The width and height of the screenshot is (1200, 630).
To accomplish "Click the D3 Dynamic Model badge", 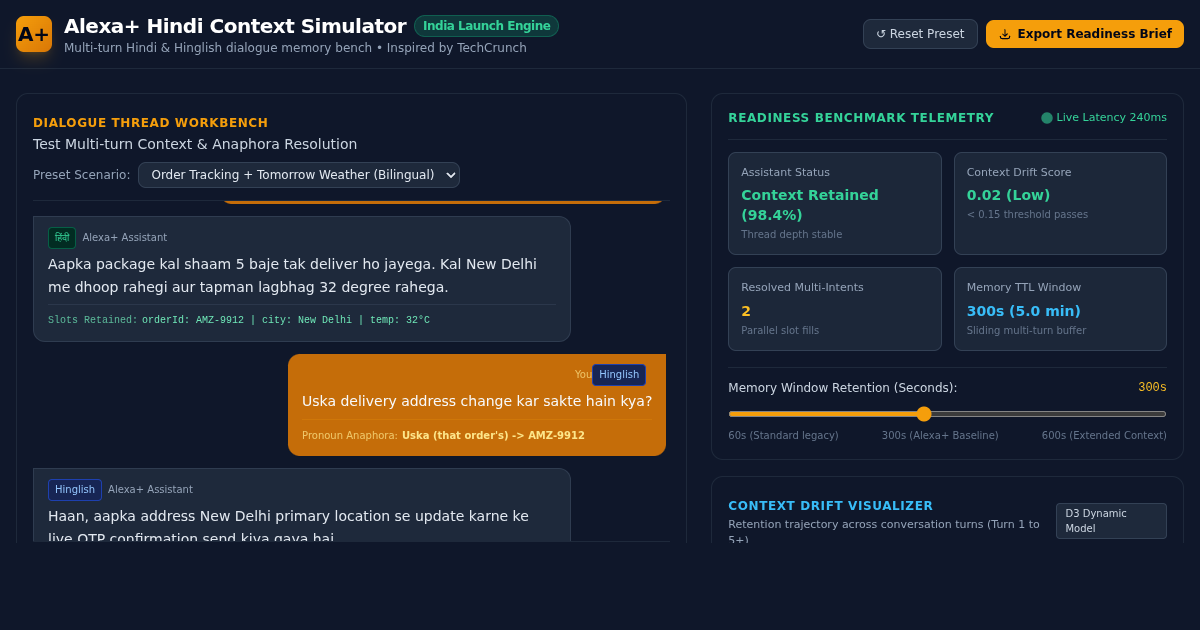I will point(1111,521).
